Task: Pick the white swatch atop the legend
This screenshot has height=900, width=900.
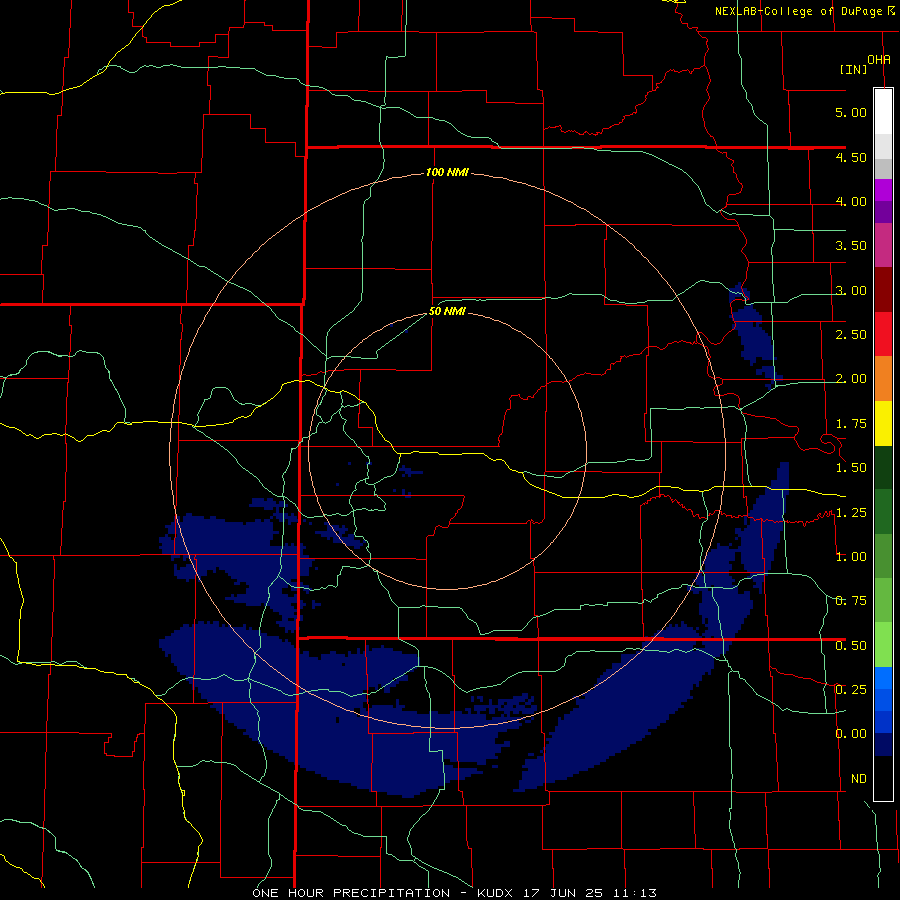Action: [883, 111]
